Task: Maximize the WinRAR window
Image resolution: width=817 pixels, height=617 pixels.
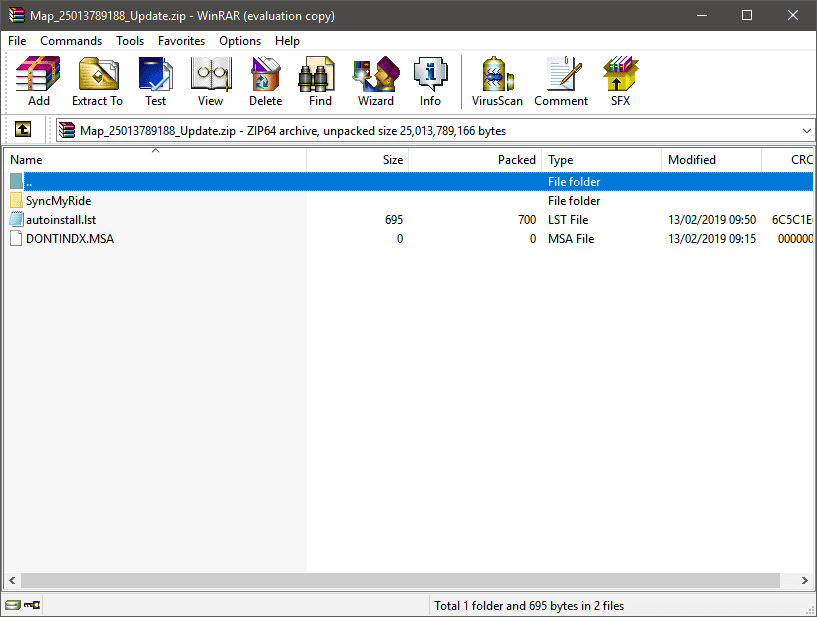Action: (747, 15)
